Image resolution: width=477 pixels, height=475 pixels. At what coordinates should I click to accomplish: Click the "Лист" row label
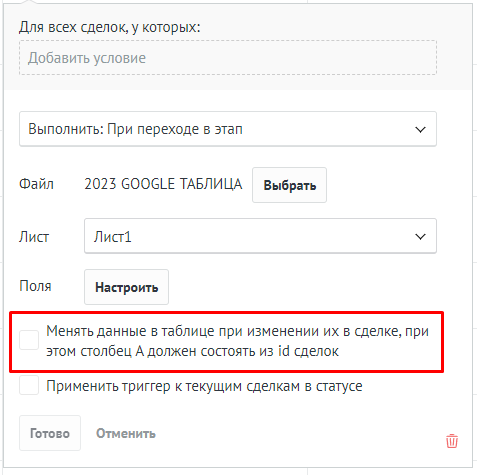click(x=34, y=237)
